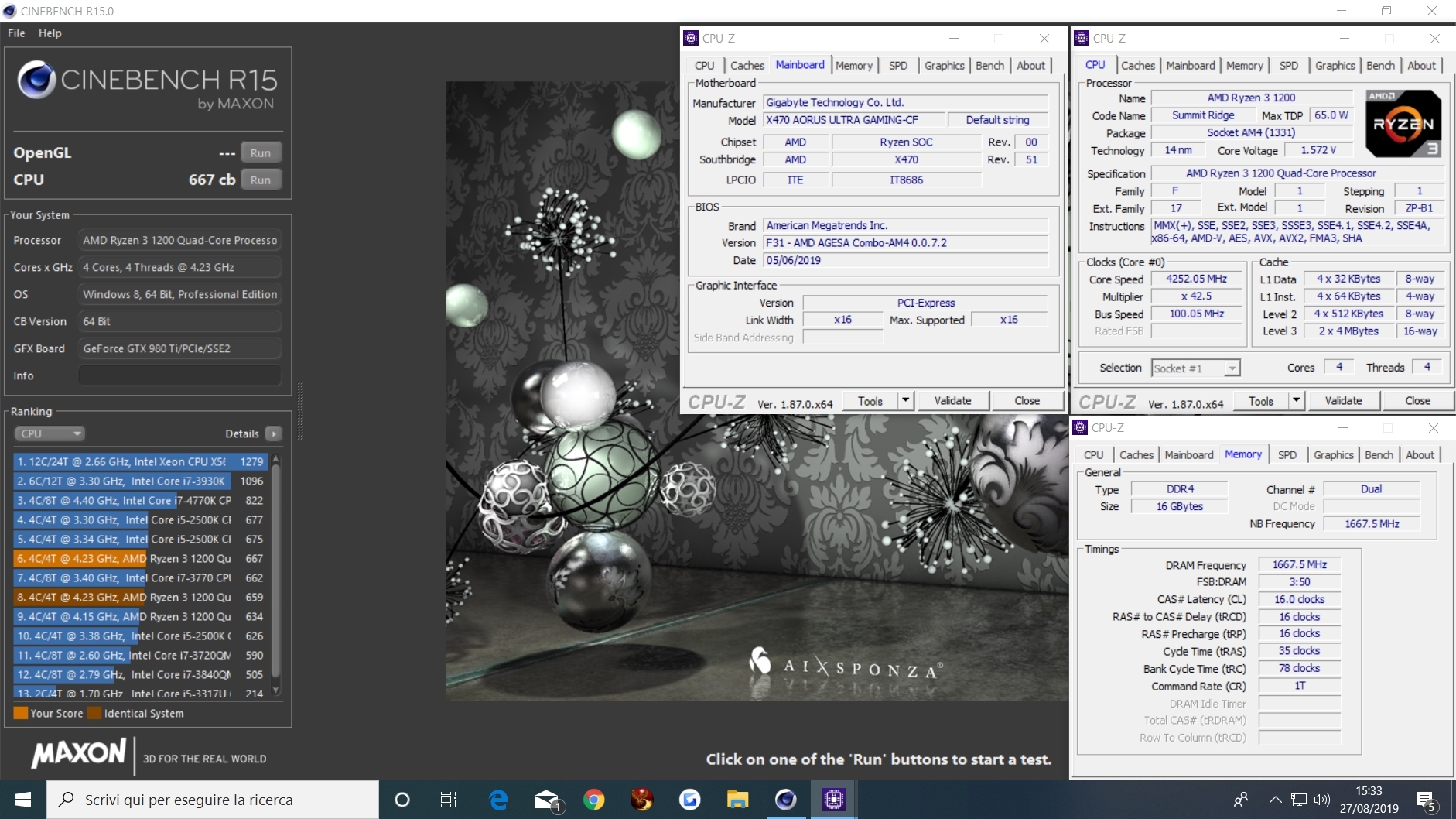Open Caches tab in Memory CPU-Z window
1456x819 pixels.
pyautogui.click(x=1136, y=455)
